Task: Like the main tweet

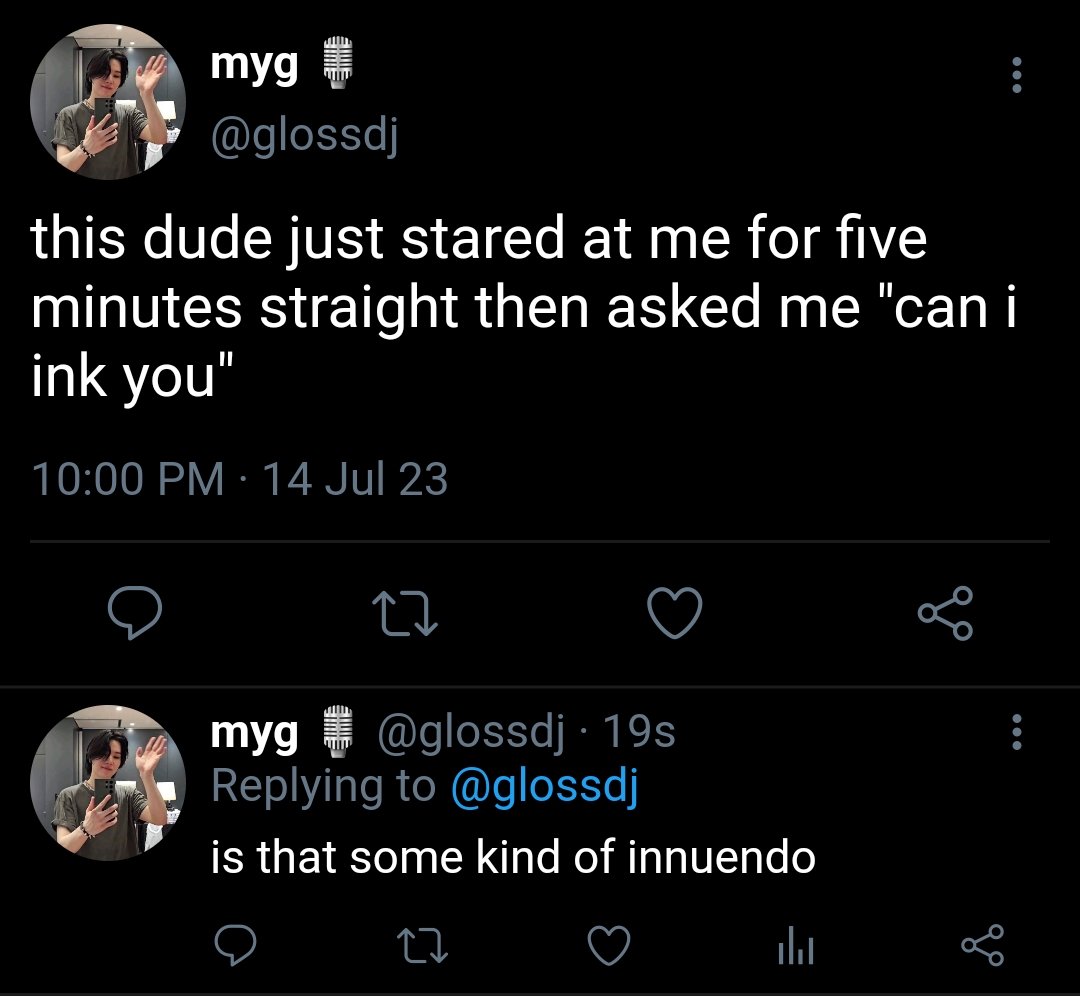Action: [x=675, y=612]
